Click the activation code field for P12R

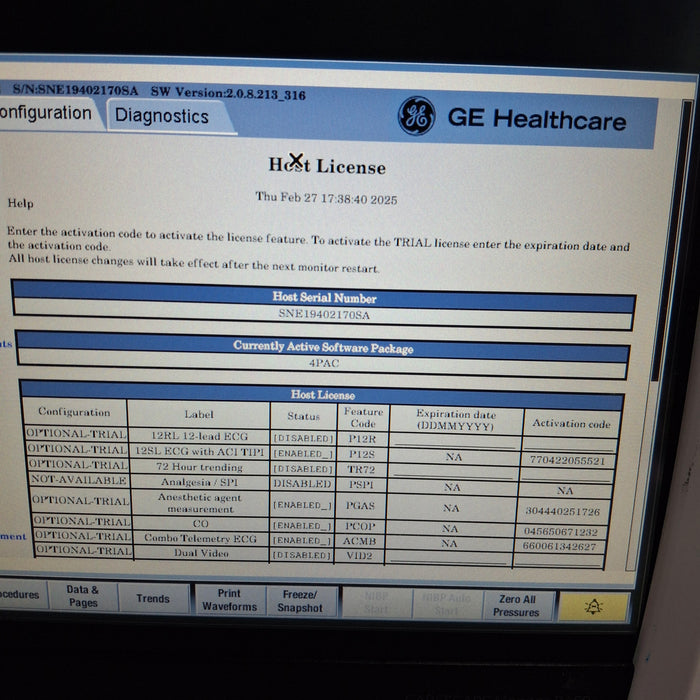pyautogui.click(x=571, y=445)
